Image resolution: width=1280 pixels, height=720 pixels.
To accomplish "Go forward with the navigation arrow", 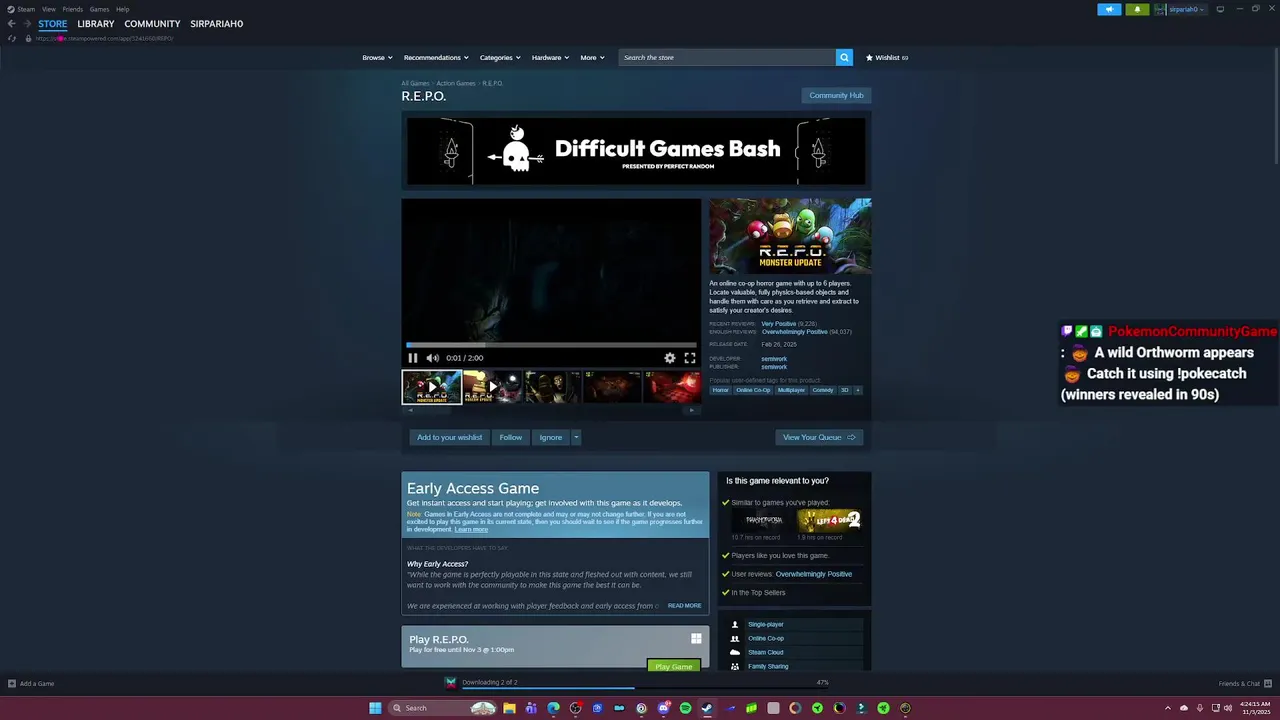I will coord(27,23).
